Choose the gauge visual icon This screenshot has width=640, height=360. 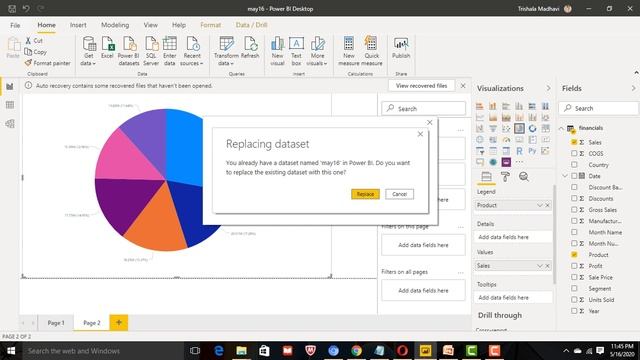tap(506, 140)
